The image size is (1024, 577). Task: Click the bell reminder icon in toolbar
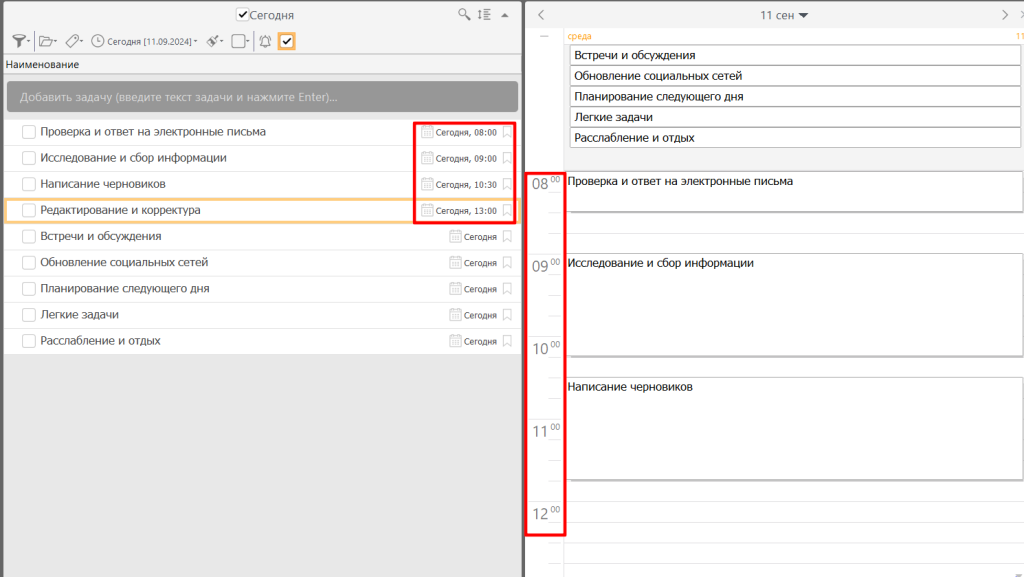(x=265, y=41)
